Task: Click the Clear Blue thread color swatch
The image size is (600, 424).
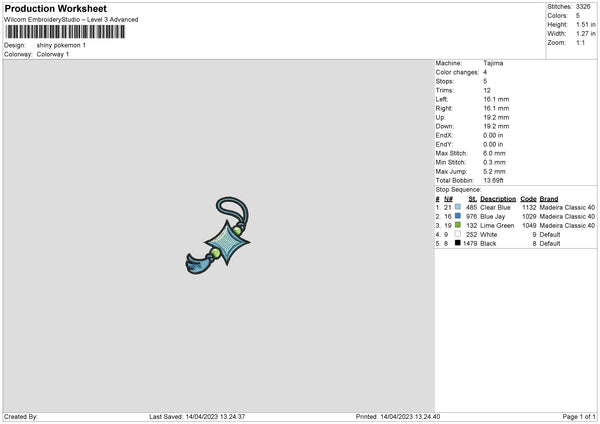Action: click(458, 207)
